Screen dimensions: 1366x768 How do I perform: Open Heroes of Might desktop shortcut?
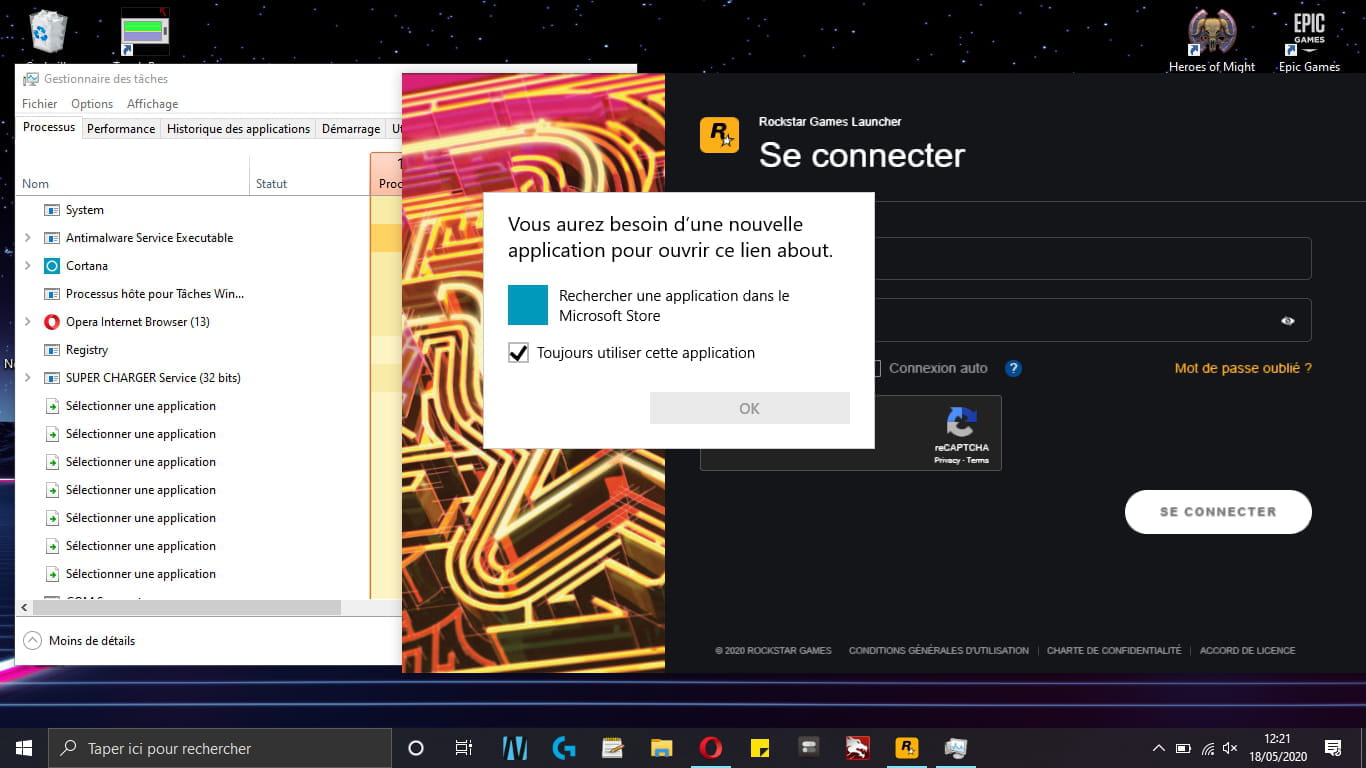pyautogui.click(x=1211, y=40)
